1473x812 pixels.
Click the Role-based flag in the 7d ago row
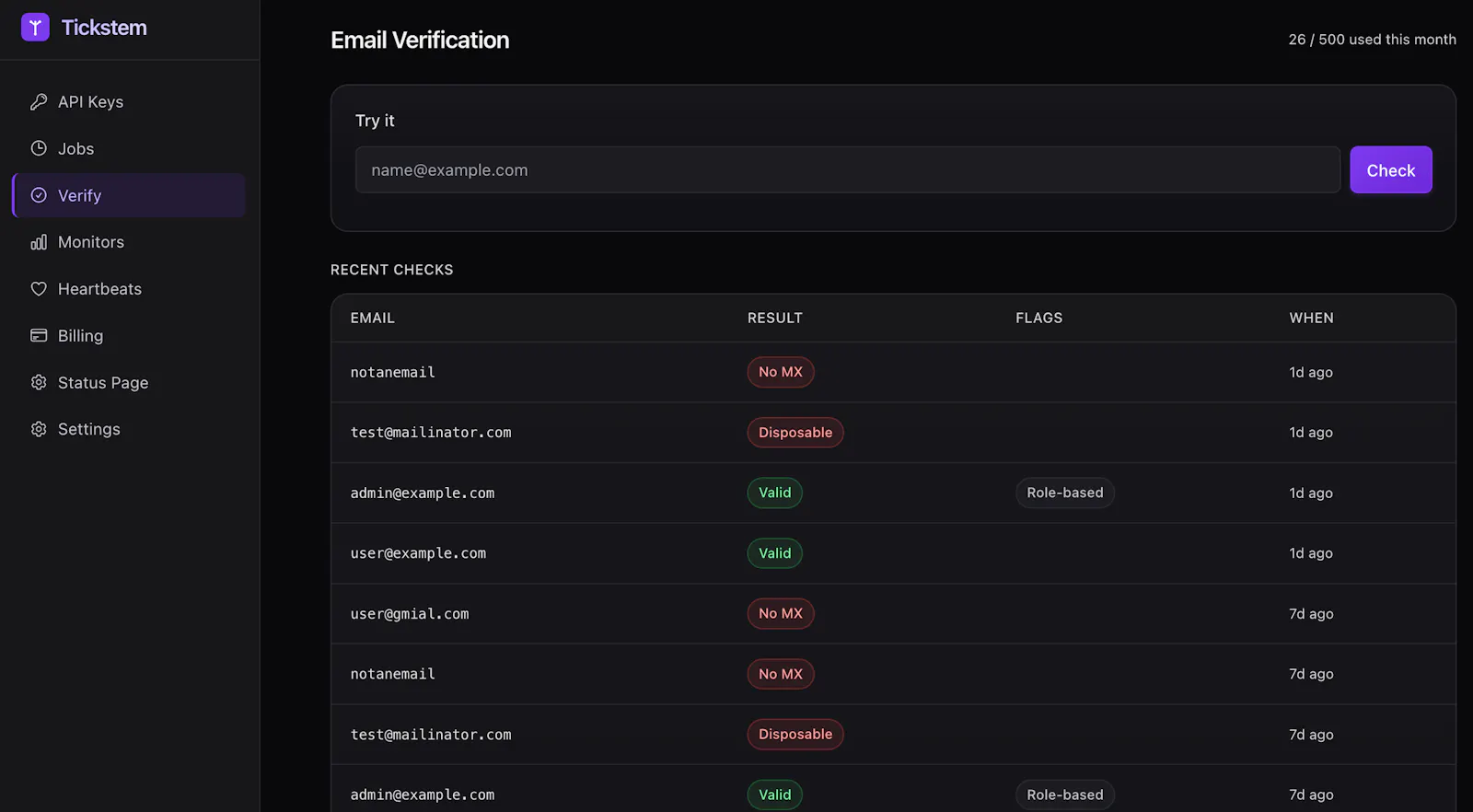(x=1065, y=795)
